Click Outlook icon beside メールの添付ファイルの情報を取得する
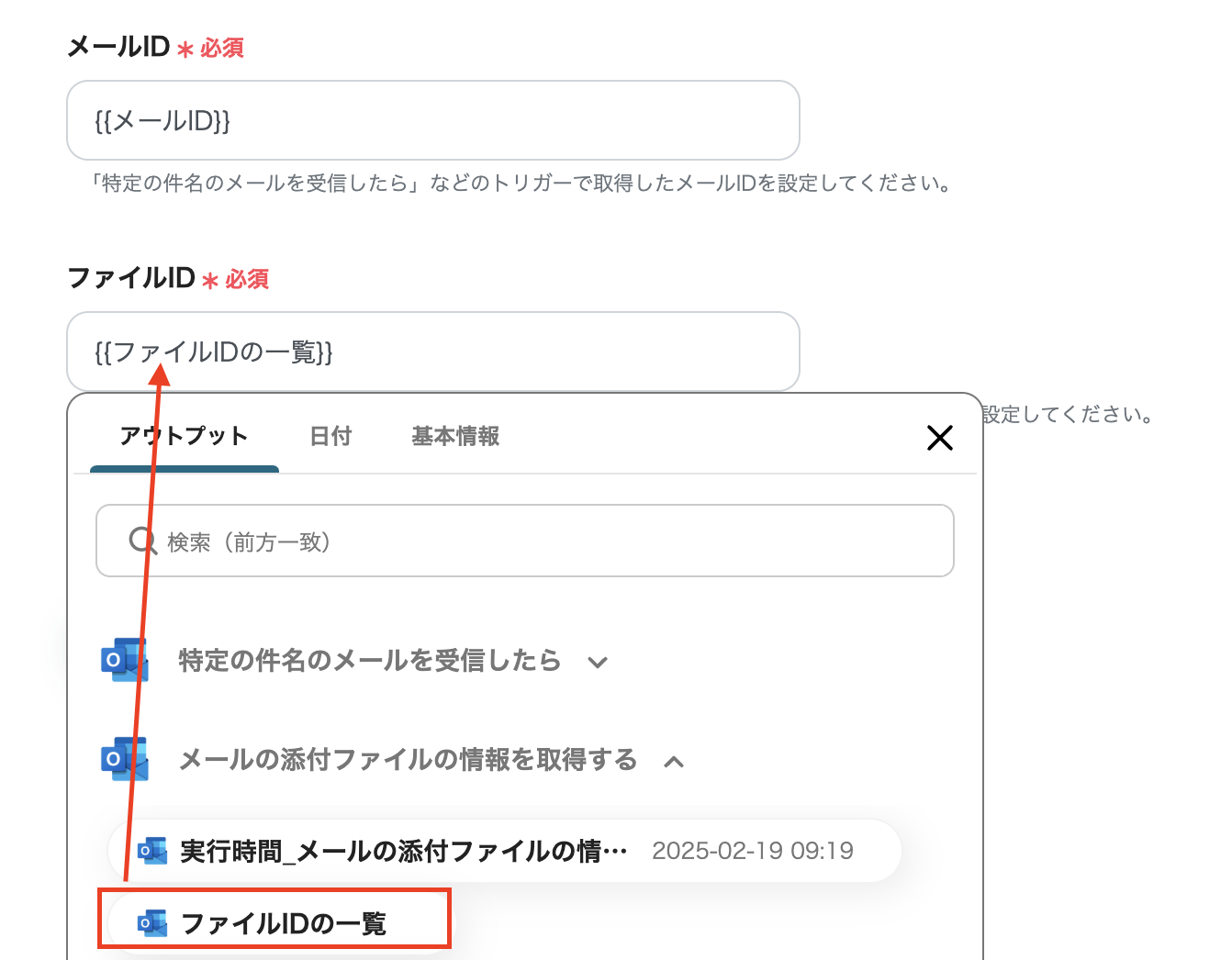Viewport: 1232px width, 960px height. (124, 759)
